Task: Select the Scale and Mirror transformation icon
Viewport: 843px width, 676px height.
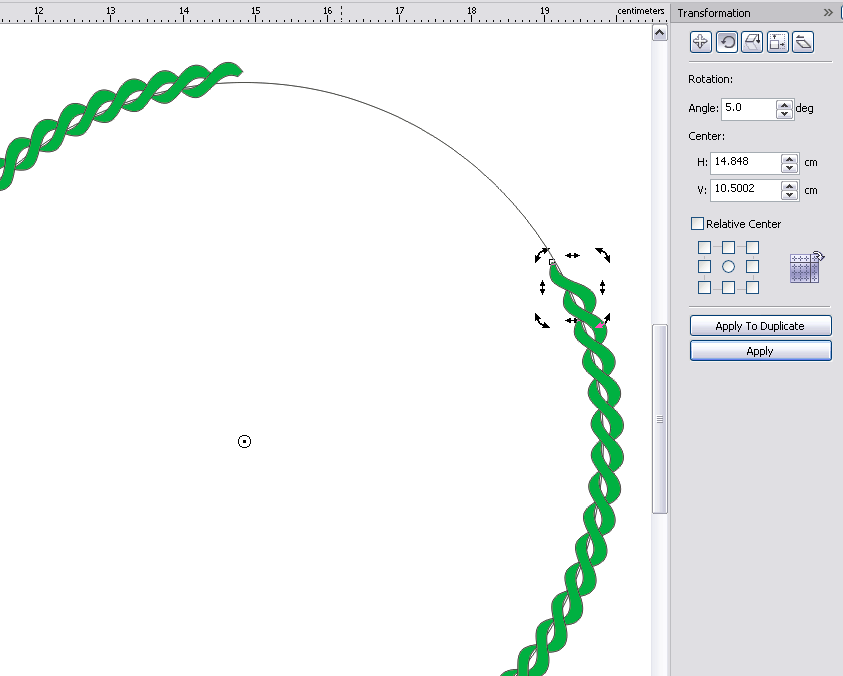Action: tap(752, 42)
